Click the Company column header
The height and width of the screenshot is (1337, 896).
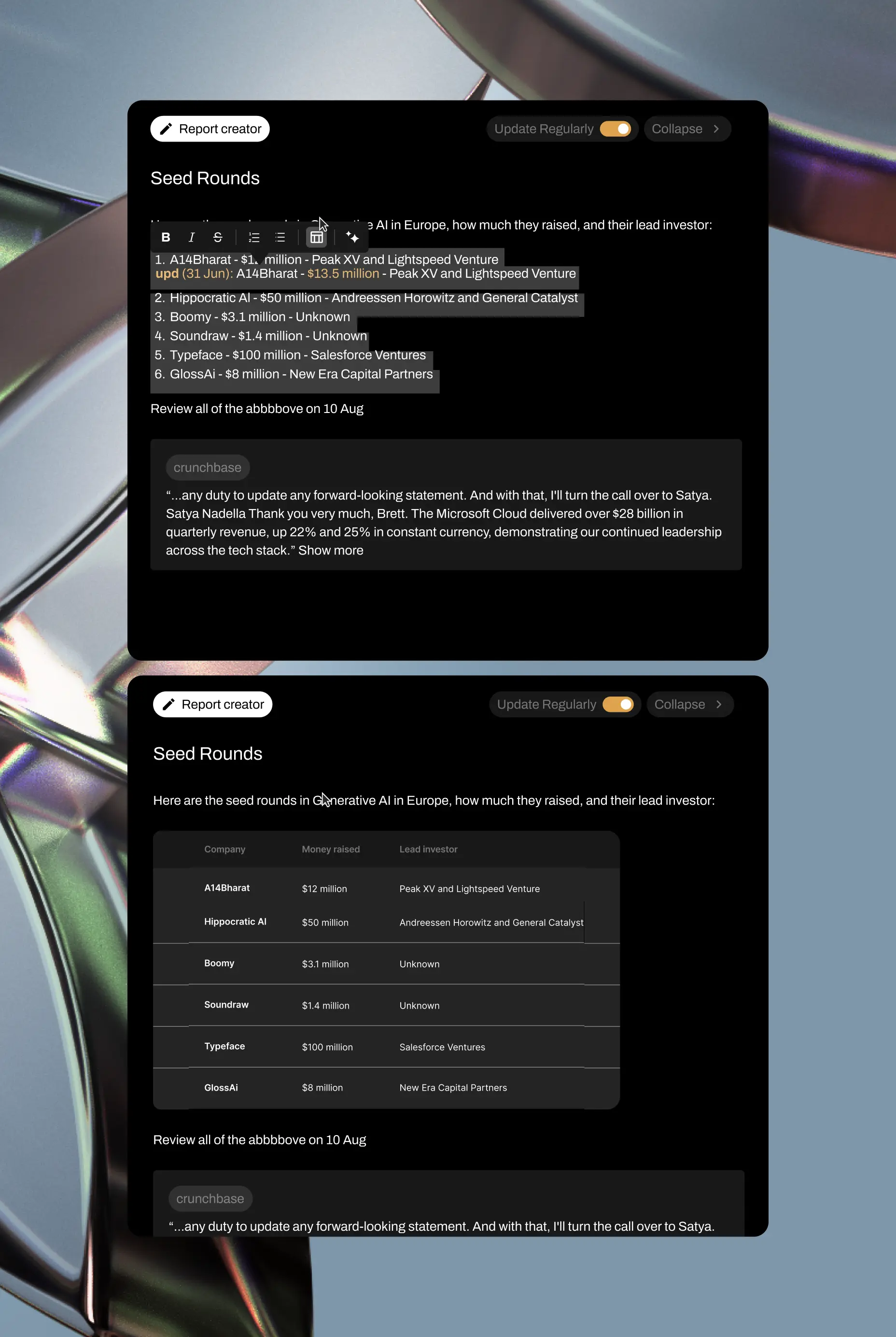point(224,849)
